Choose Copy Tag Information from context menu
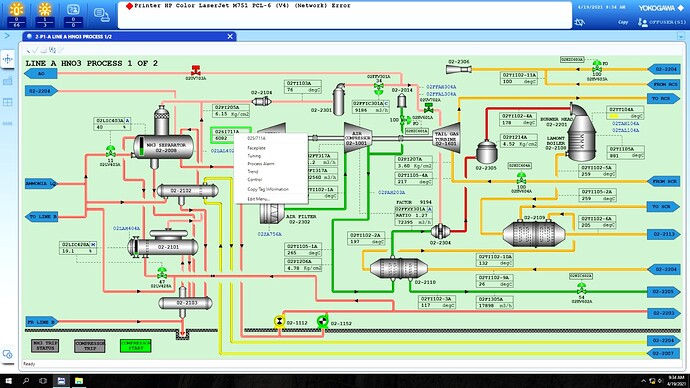This screenshot has width=690, height=388. click(268, 189)
